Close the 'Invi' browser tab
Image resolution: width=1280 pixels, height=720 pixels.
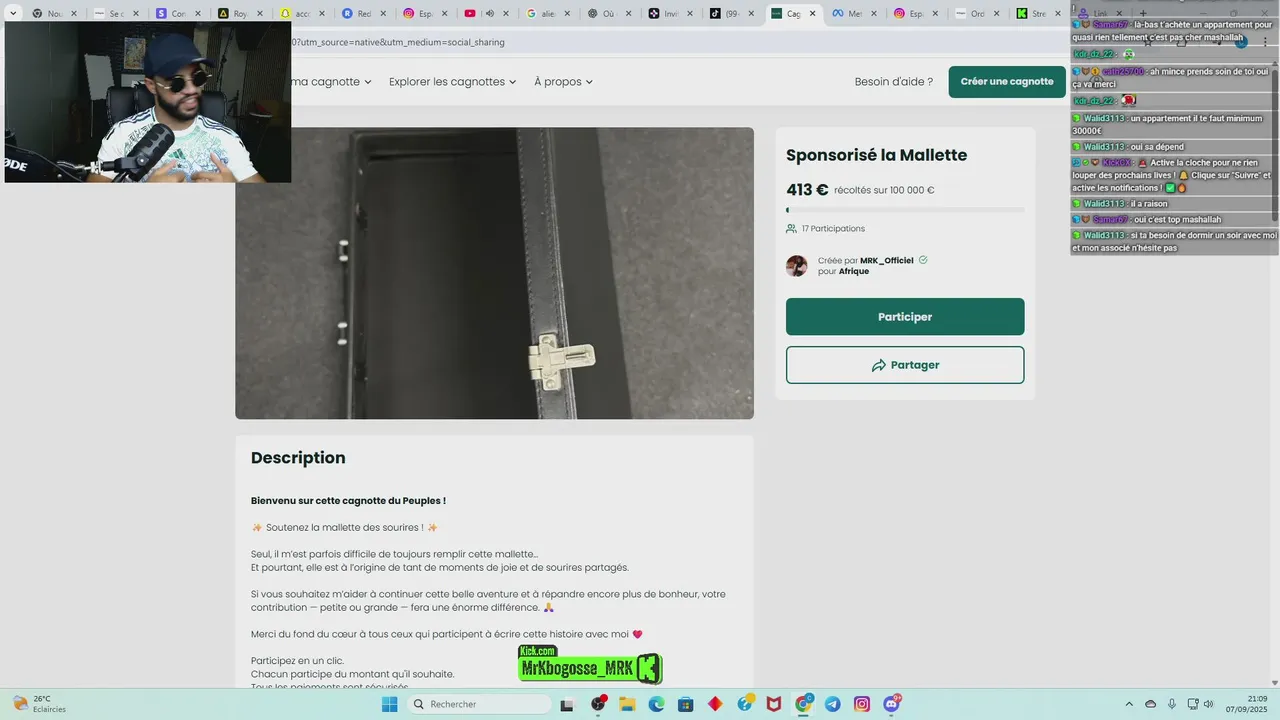688,13
